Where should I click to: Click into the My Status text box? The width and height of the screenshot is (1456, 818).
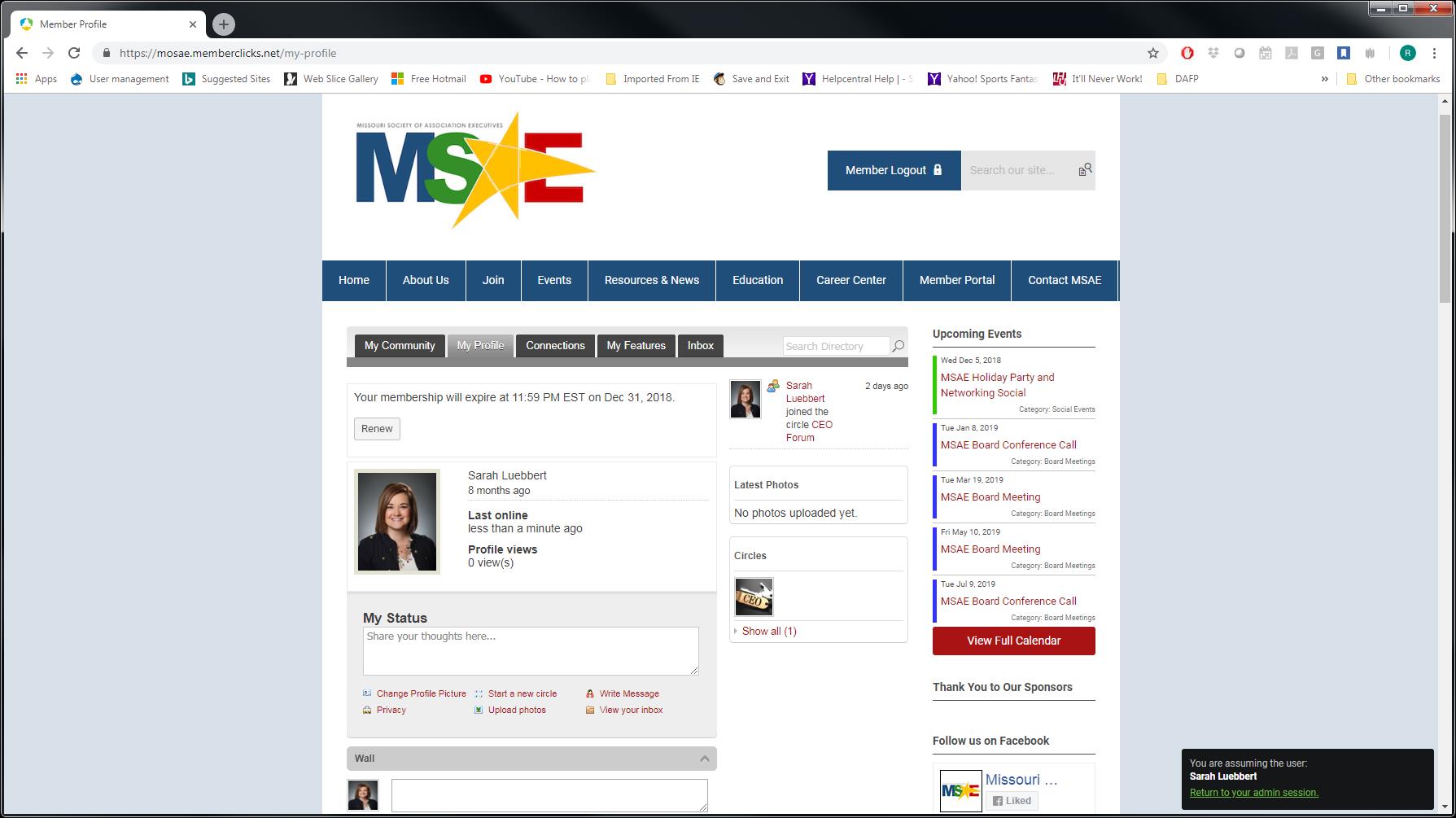[530, 650]
